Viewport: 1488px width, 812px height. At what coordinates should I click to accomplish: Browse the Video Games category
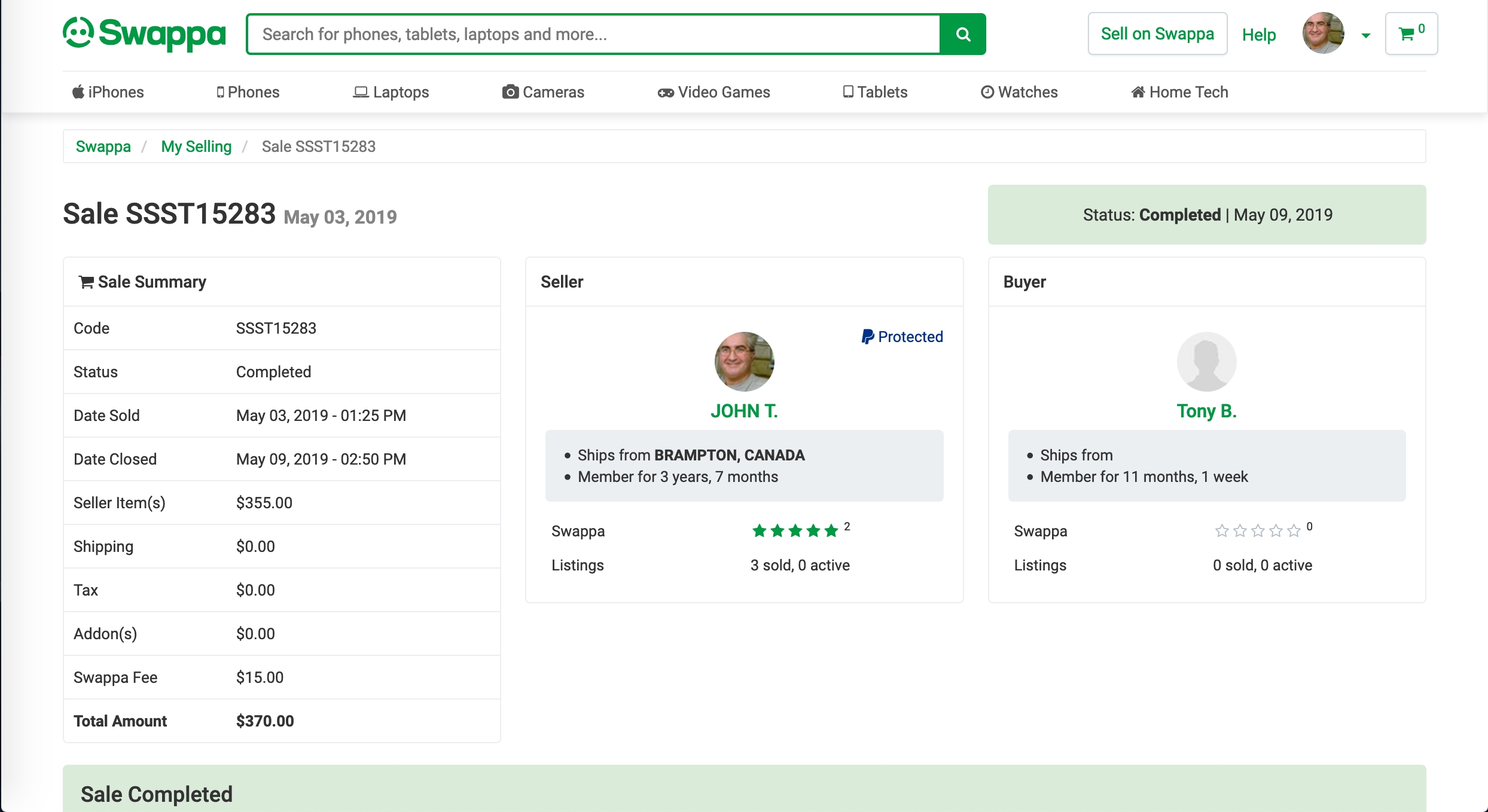click(x=714, y=92)
